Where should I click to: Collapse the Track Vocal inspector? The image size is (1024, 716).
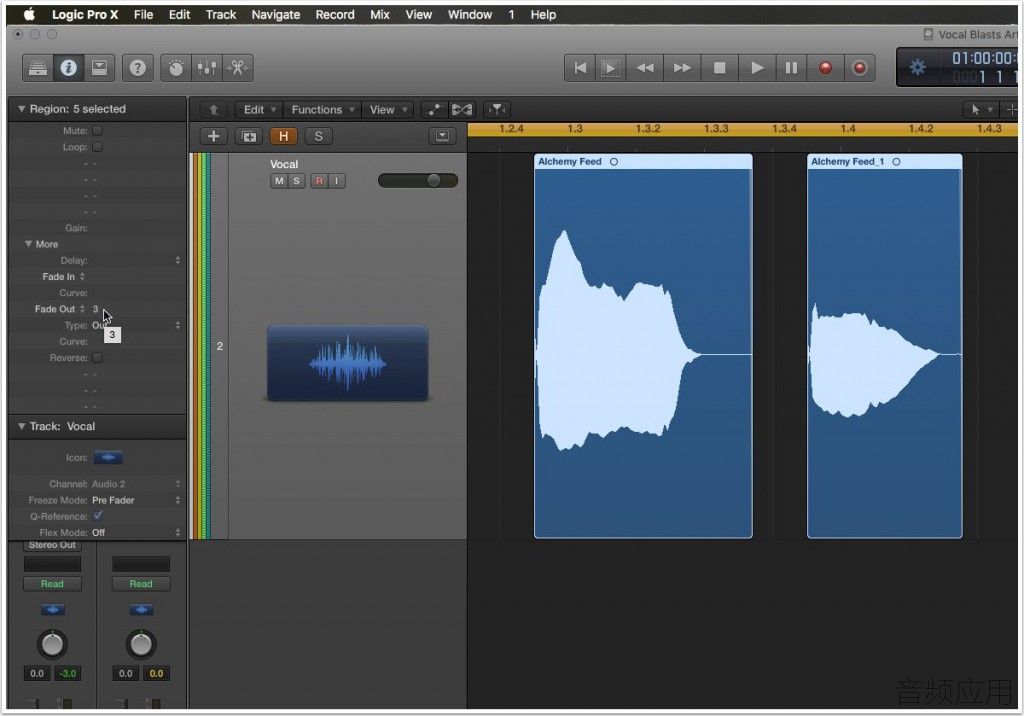[x=22, y=426]
